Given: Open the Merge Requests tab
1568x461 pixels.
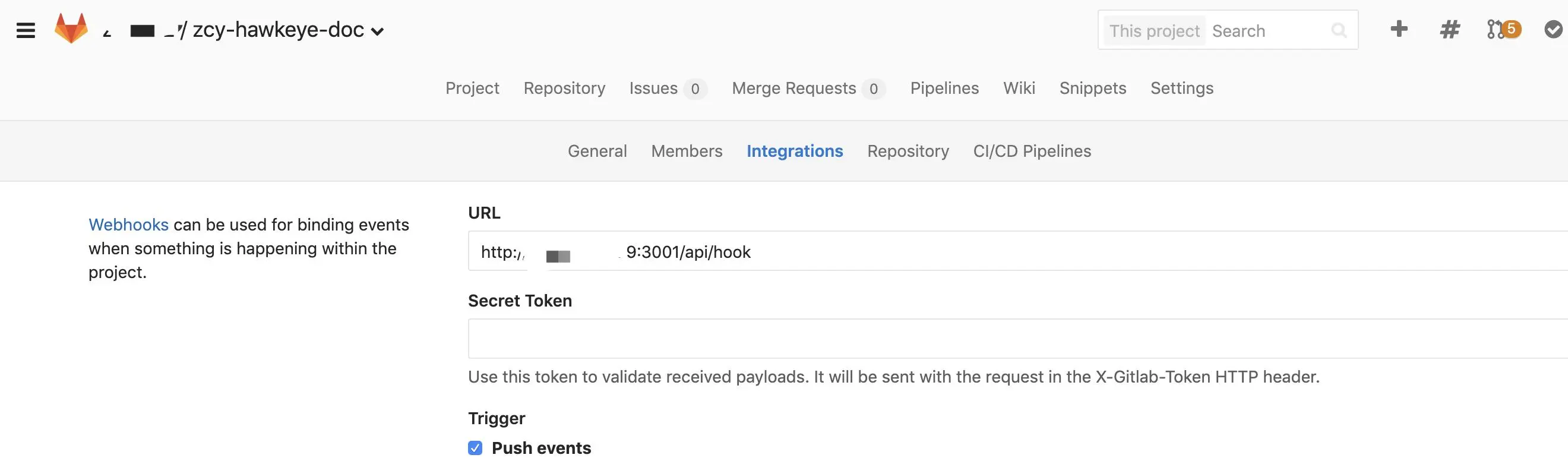Looking at the screenshot, I should click(794, 89).
